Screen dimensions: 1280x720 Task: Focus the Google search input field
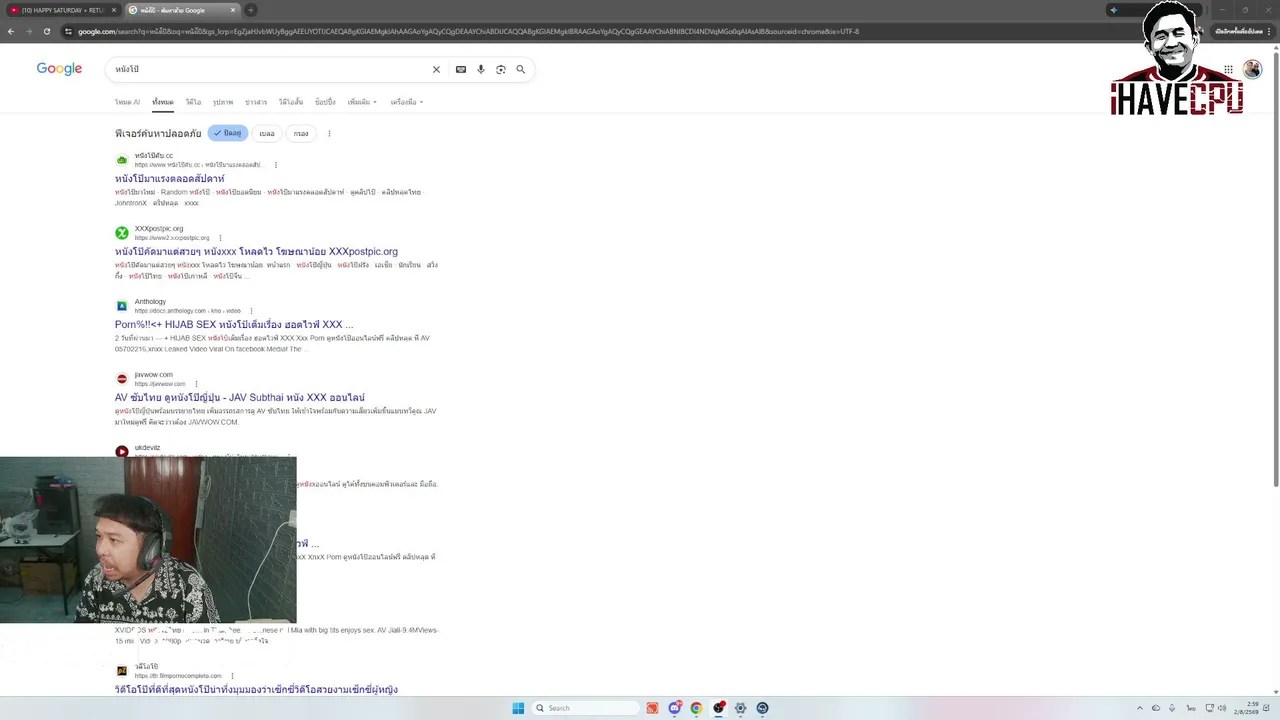point(270,69)
